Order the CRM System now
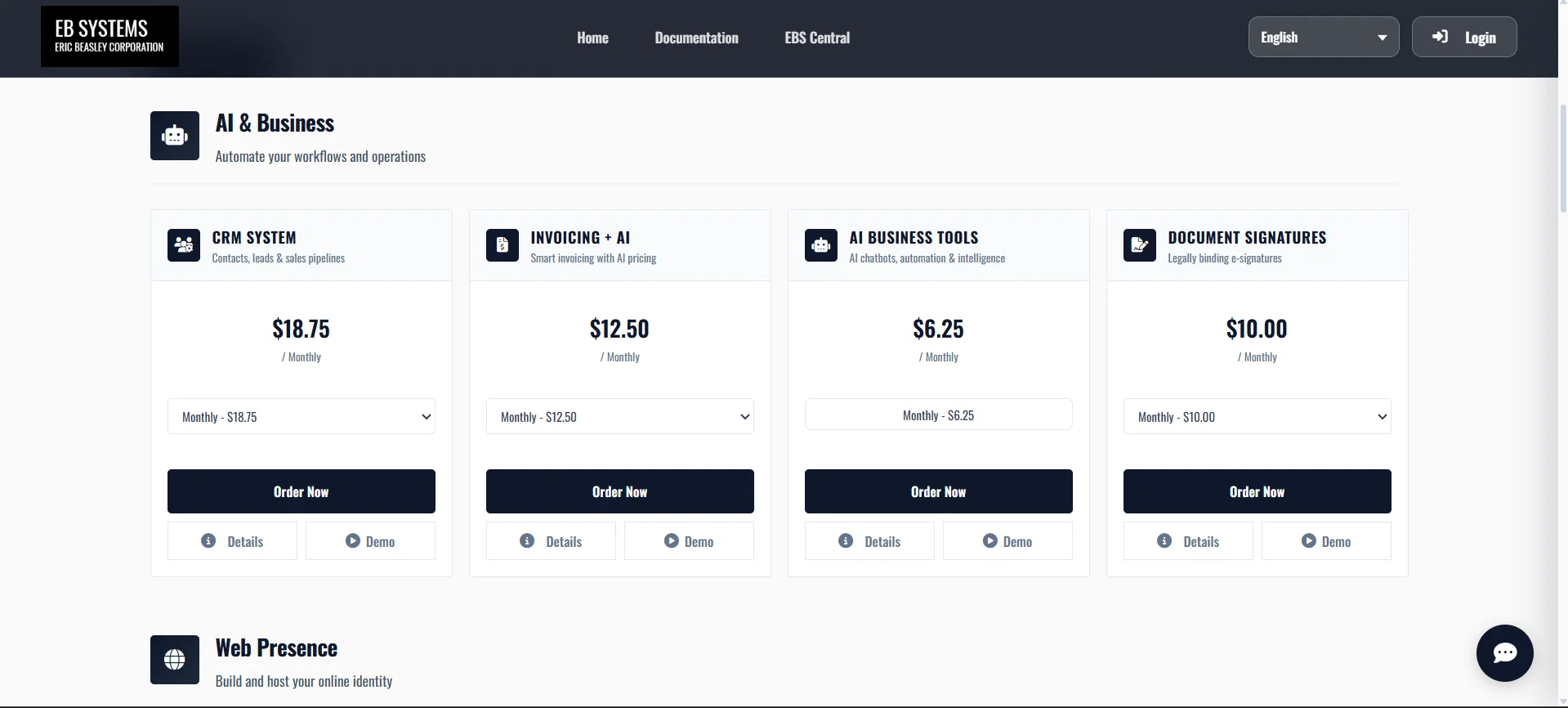The image size is (1568, 708). pos(301,491)
